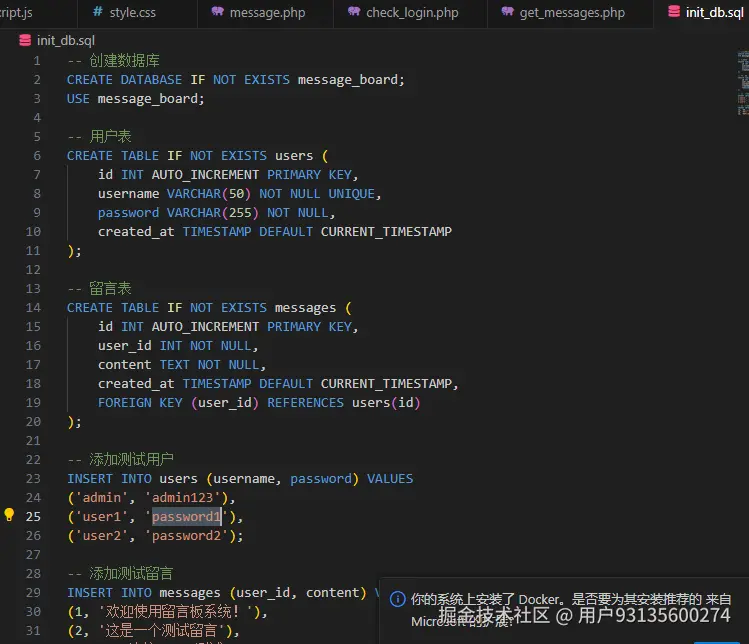Click the '-- 留言表' comment on line 13

click(x=99, y=289)
